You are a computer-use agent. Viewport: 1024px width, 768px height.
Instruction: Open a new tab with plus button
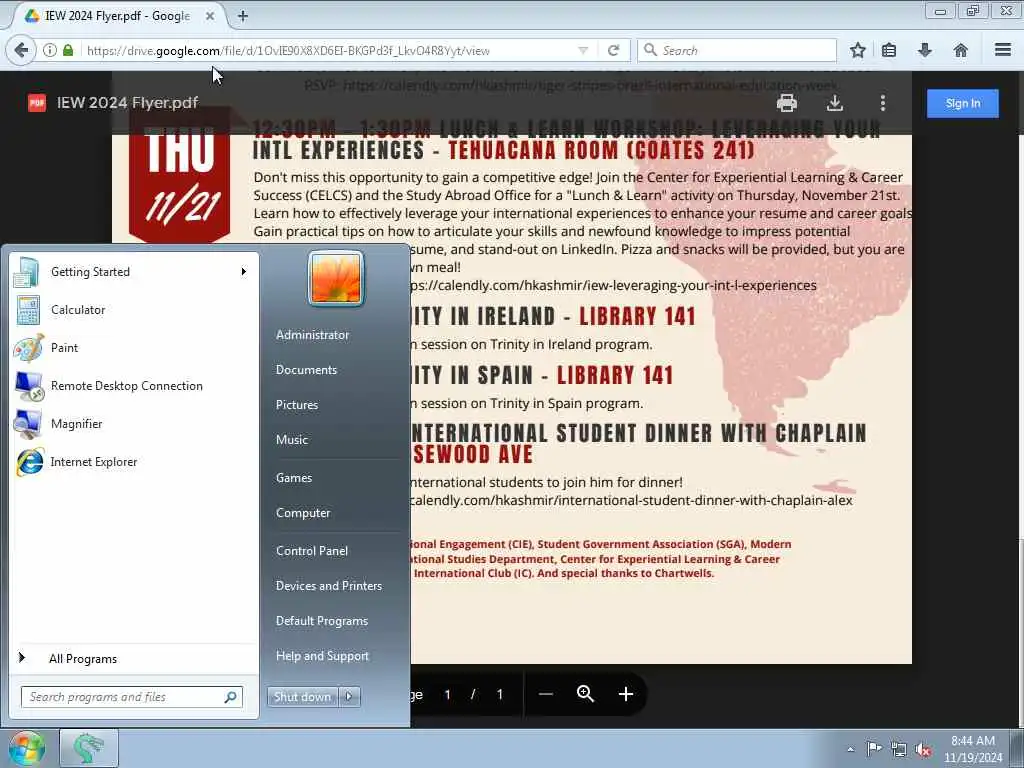click(243, 16)
